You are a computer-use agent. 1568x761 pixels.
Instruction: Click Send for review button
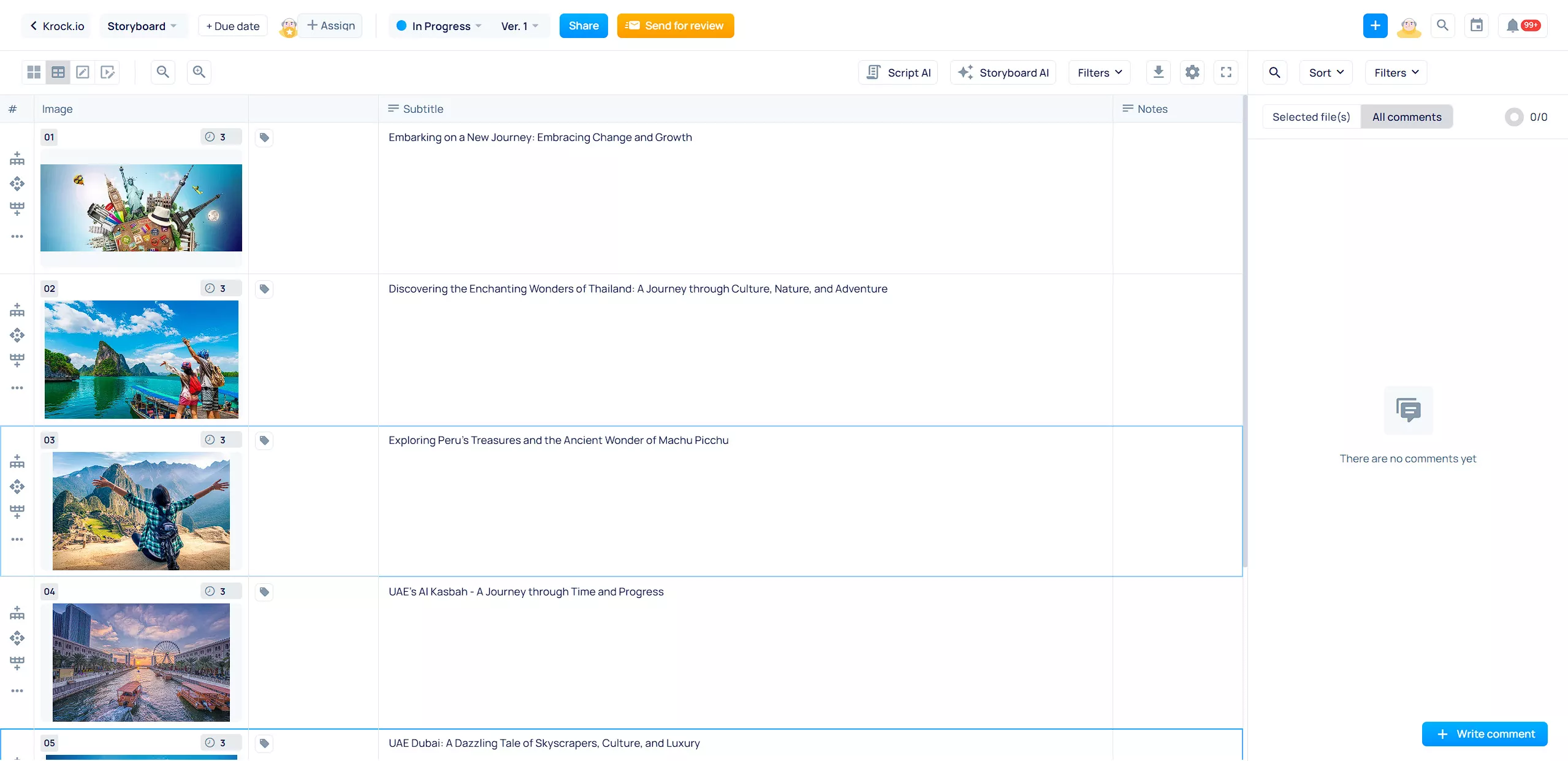tap(676, 25)
